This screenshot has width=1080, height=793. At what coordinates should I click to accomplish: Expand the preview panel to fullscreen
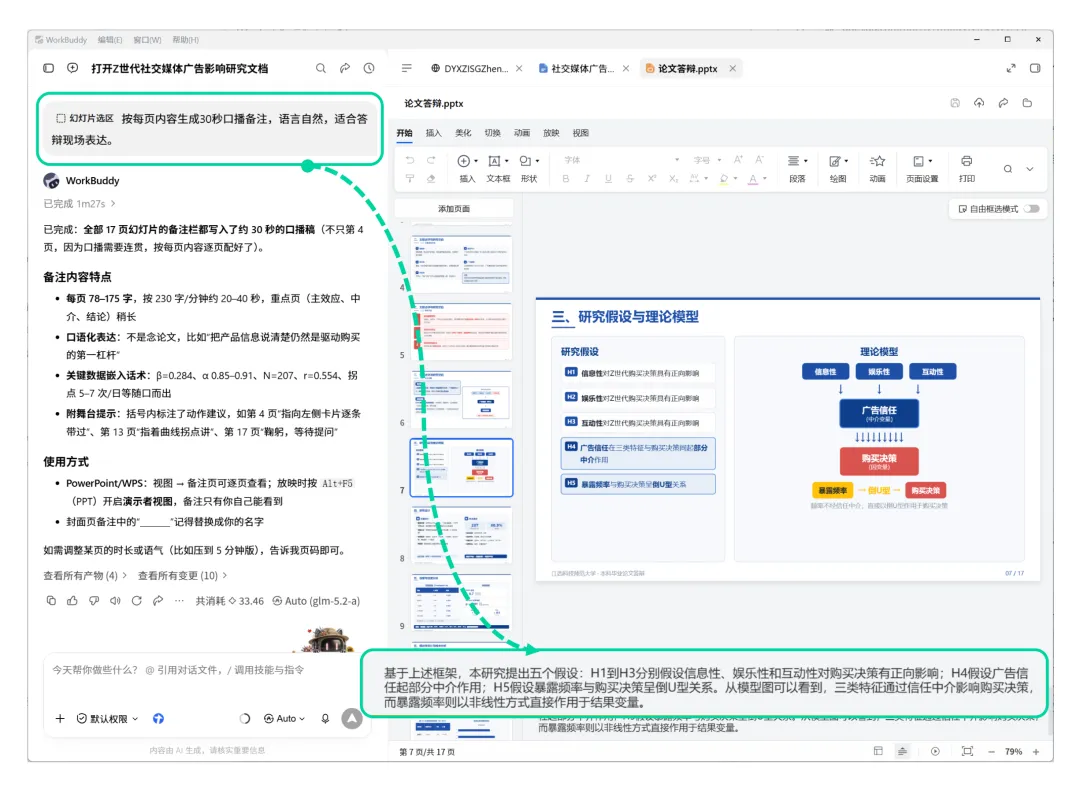[x=1010, y=68]
